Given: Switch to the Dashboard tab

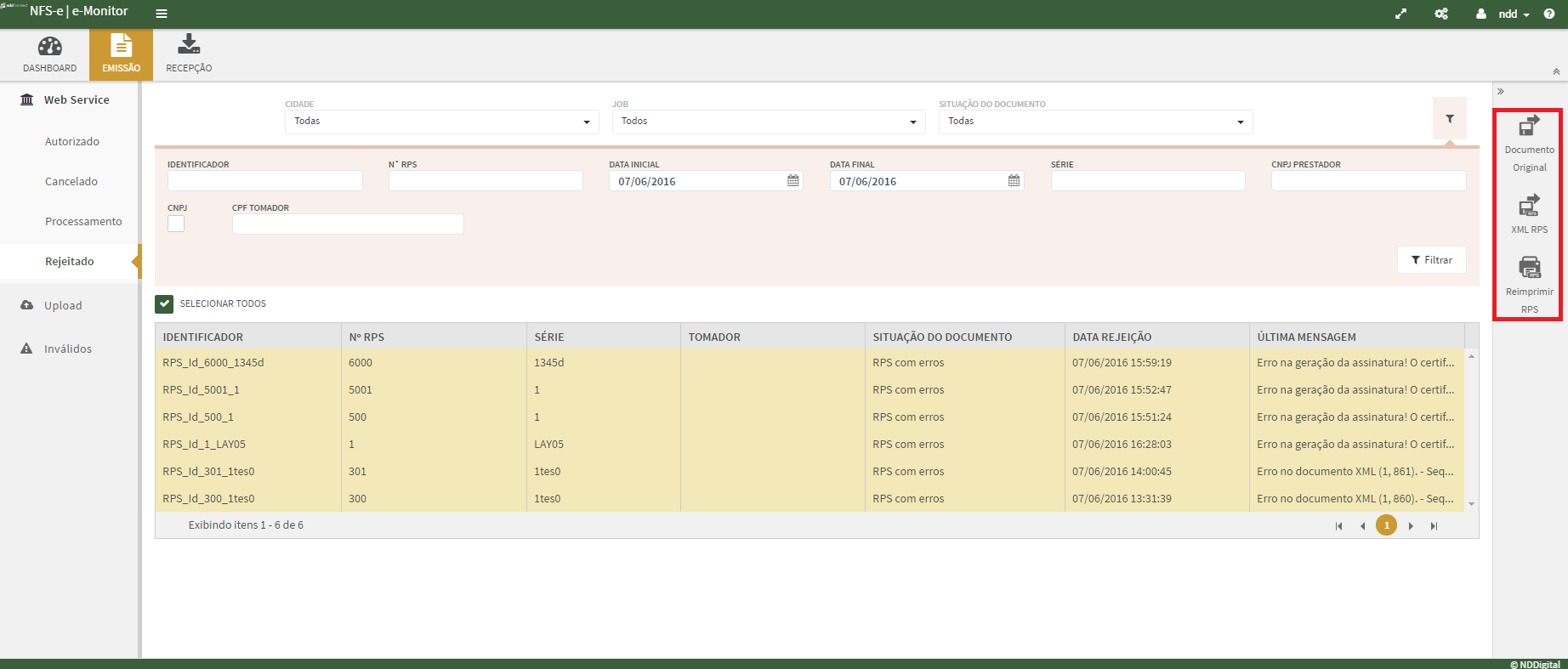Looking at the screenshot, I should tap(49, 54).
